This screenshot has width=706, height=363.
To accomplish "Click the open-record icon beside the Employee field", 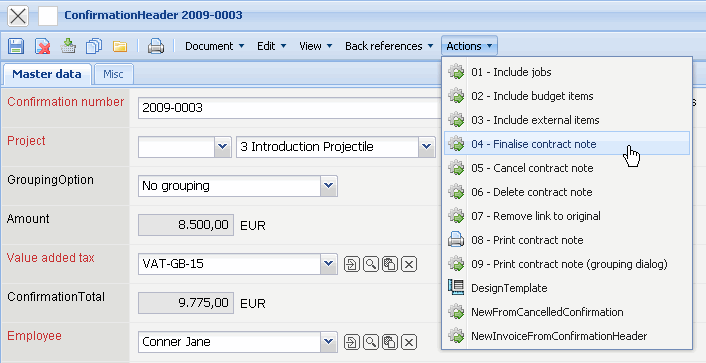I will pos(352,342).
